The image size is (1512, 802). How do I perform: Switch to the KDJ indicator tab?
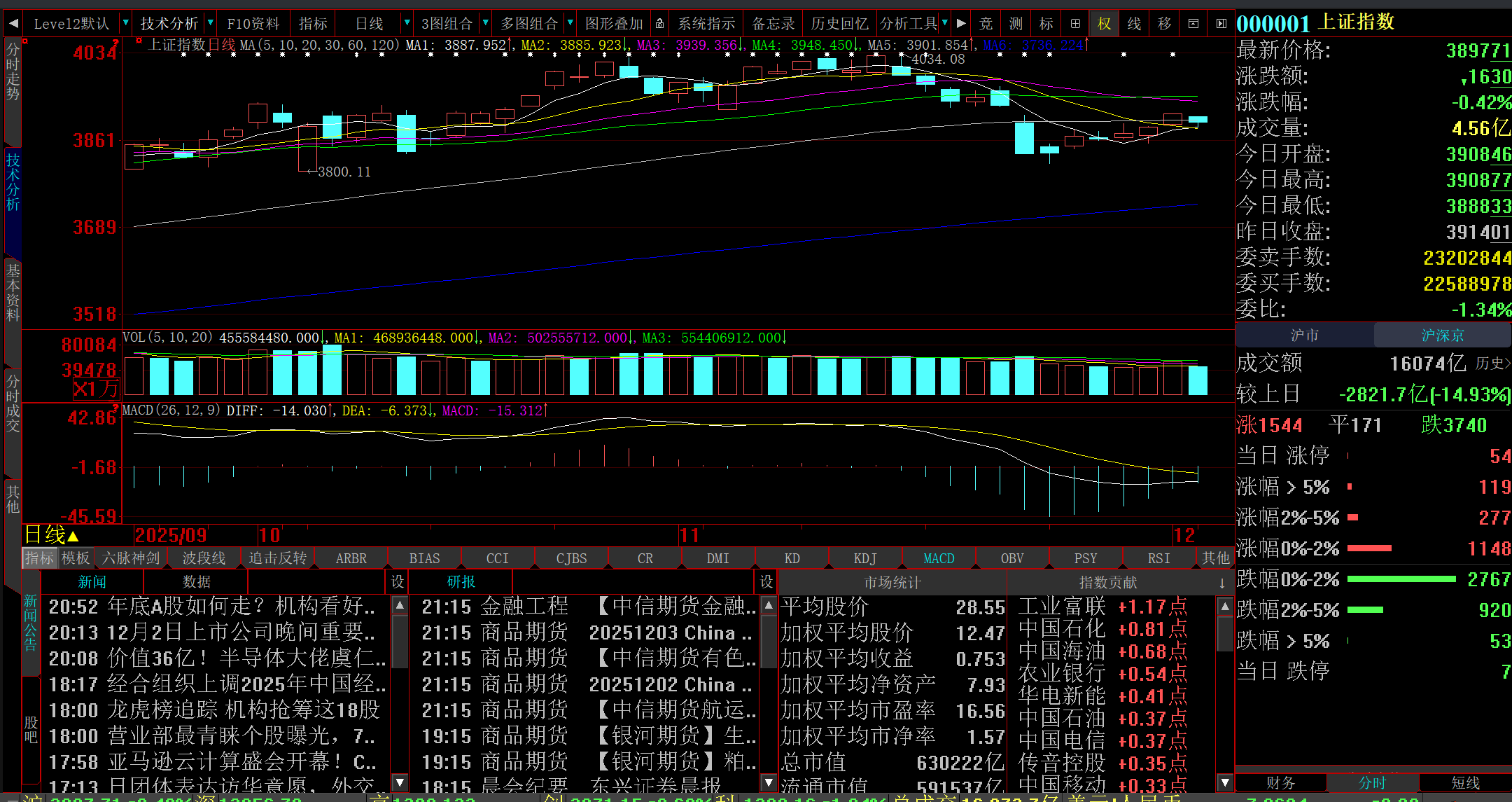(x=865, y=558)
